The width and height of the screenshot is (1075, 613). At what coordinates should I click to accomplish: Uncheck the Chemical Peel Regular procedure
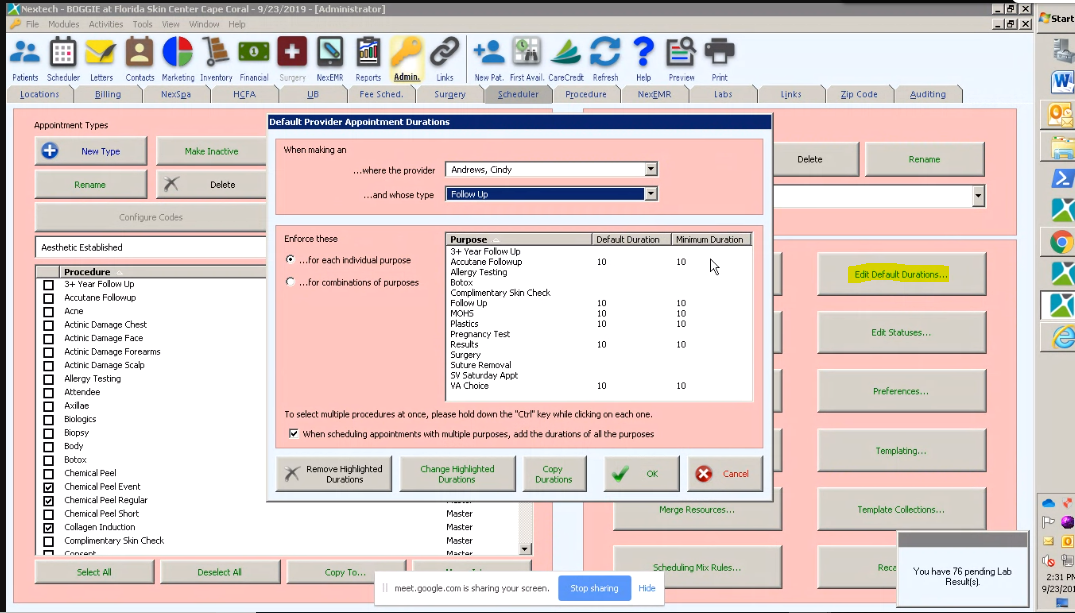tap(48, 500)
